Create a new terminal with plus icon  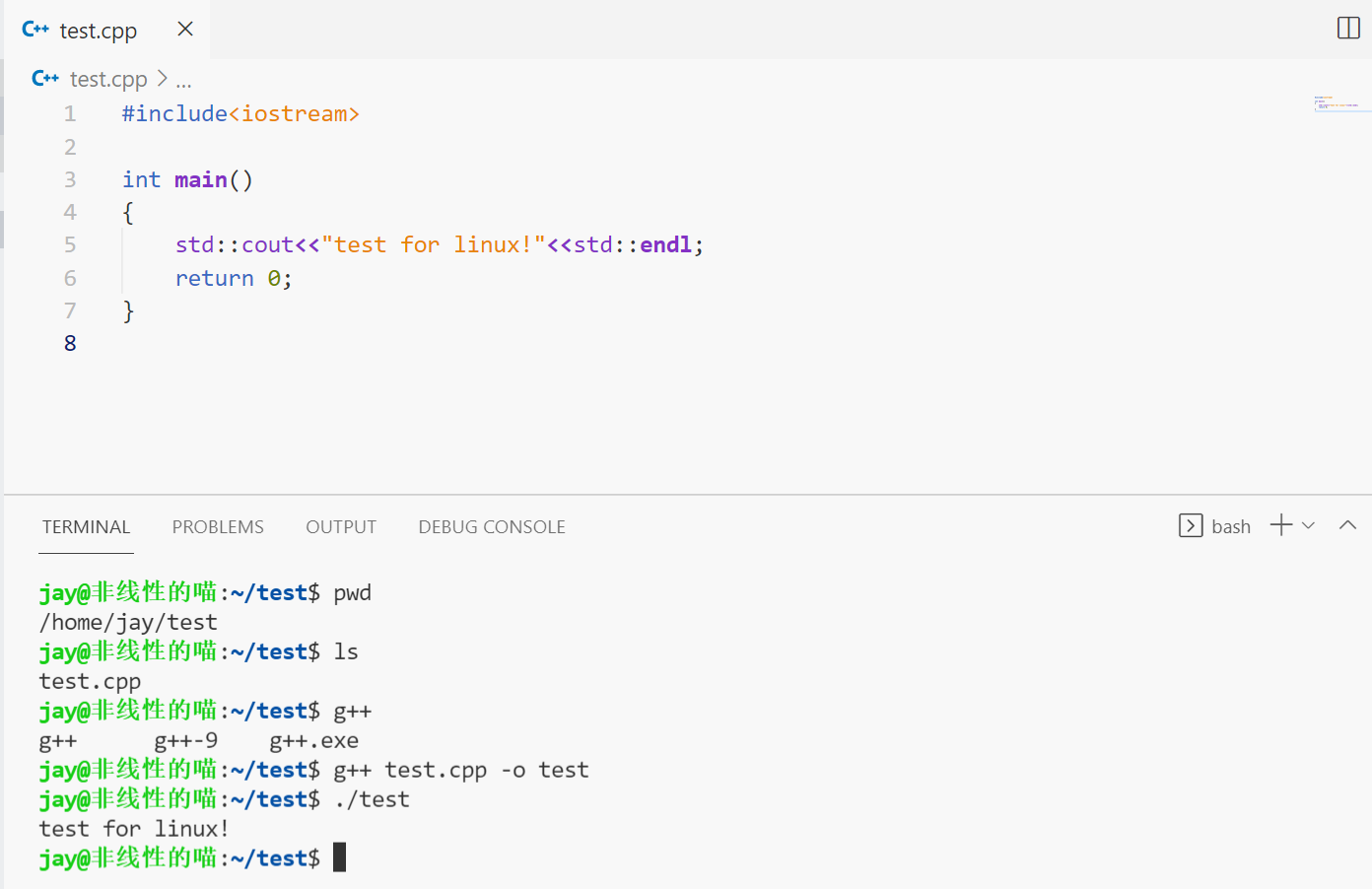coord(1281,525)
